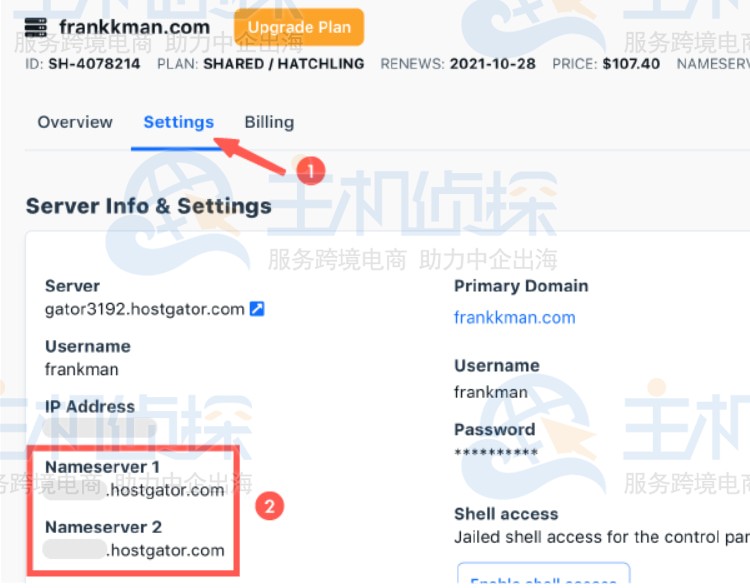Open the frankkman.com primary domain link
This screenshot has width=750, height=588.
[514, 317]
